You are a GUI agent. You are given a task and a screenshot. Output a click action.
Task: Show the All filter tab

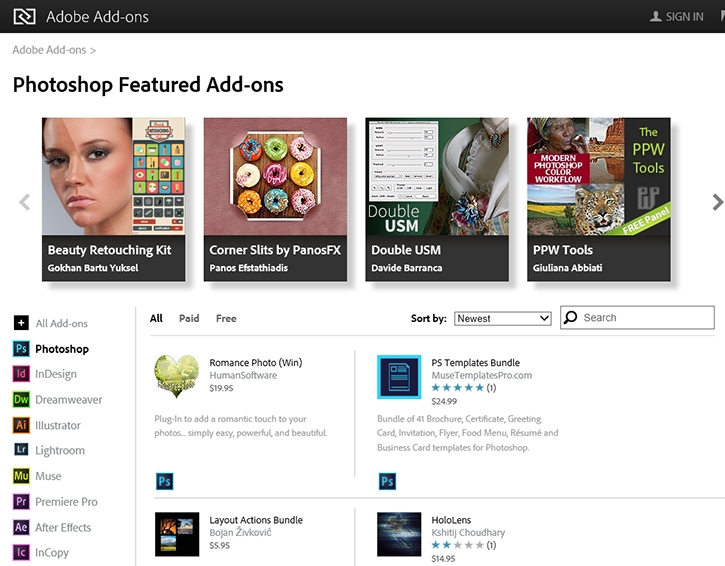(x=156, y=318)
